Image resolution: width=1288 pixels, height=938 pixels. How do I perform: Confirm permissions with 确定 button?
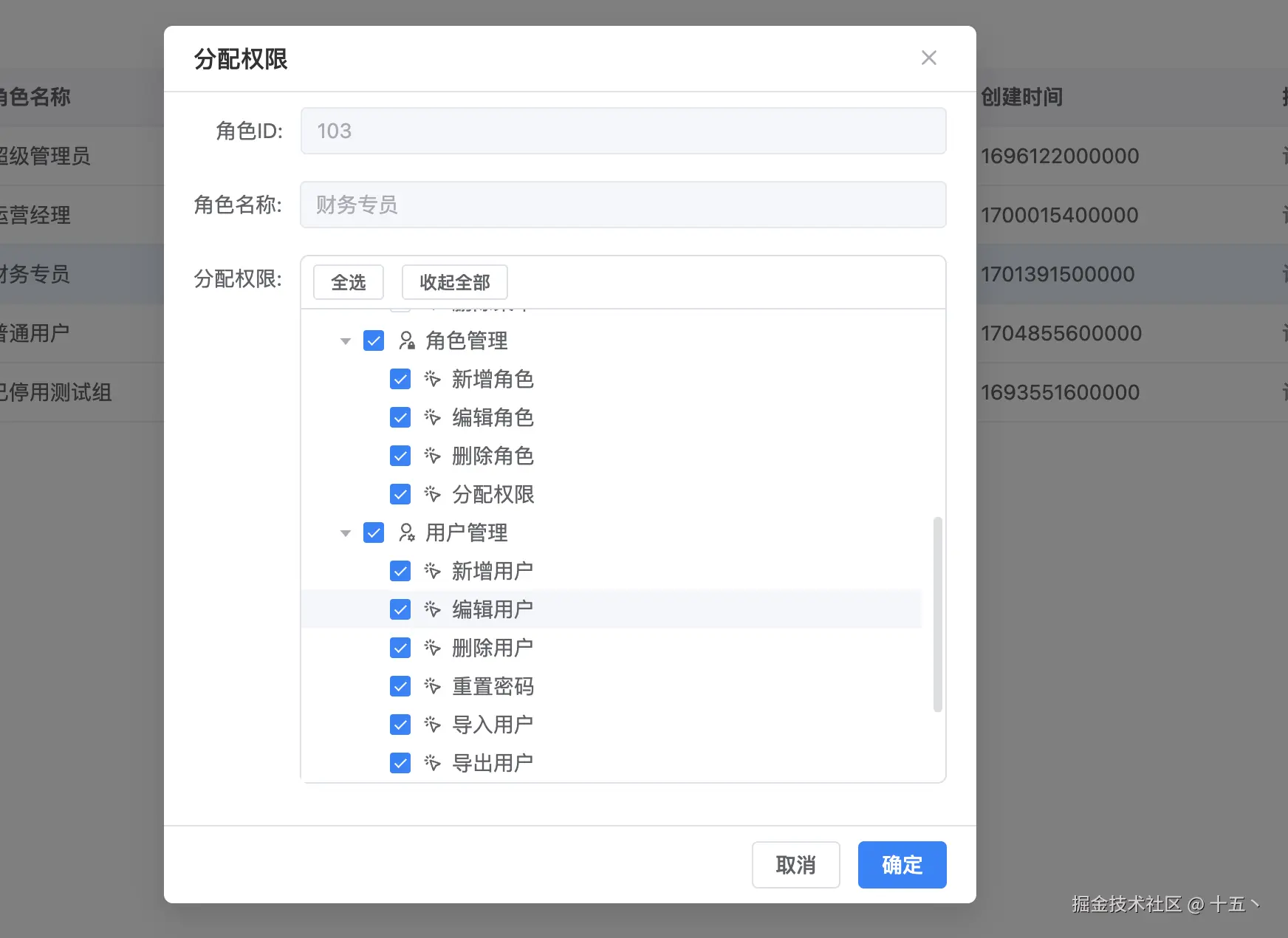point(902,865)
